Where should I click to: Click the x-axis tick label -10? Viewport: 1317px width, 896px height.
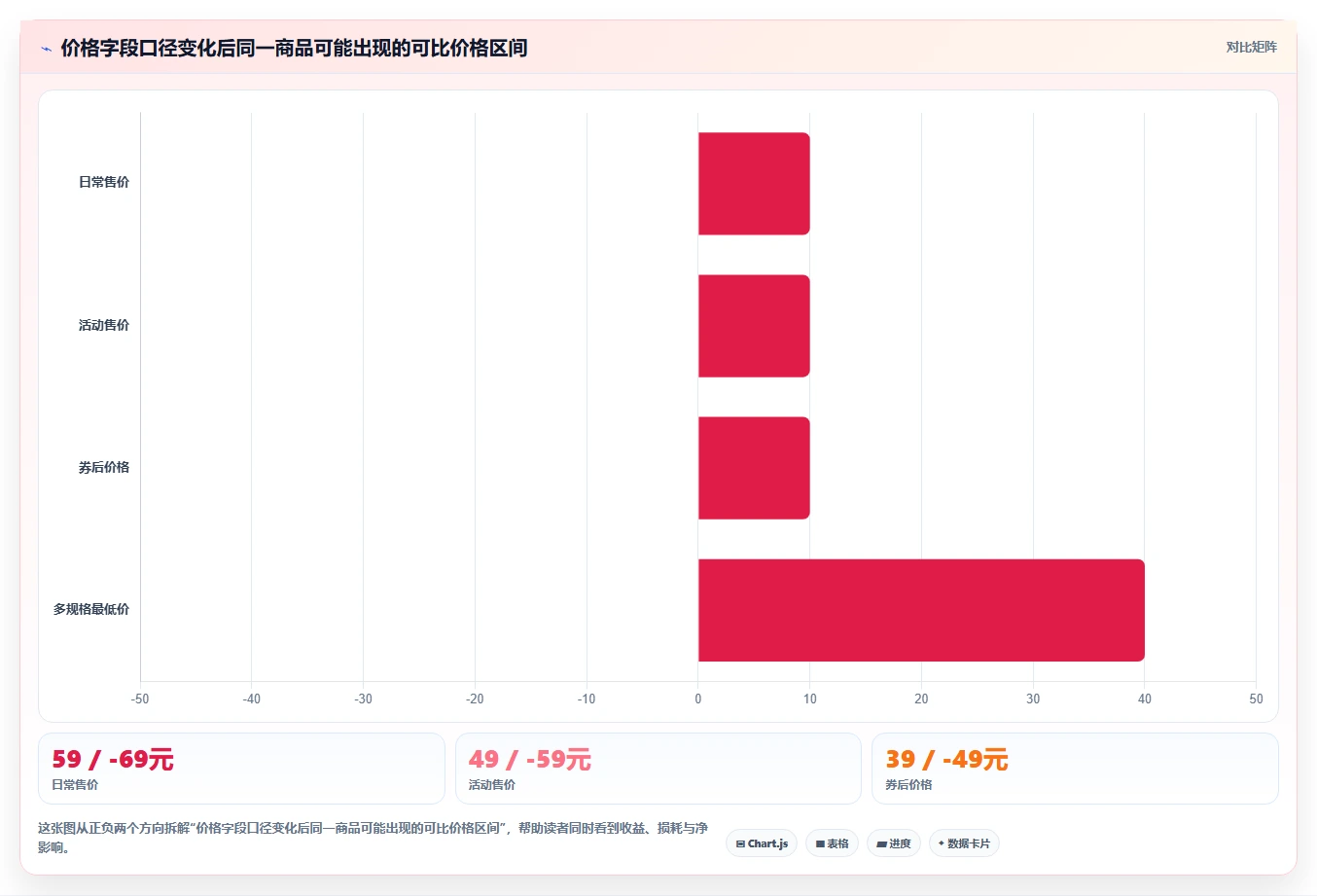click(587, 699)
